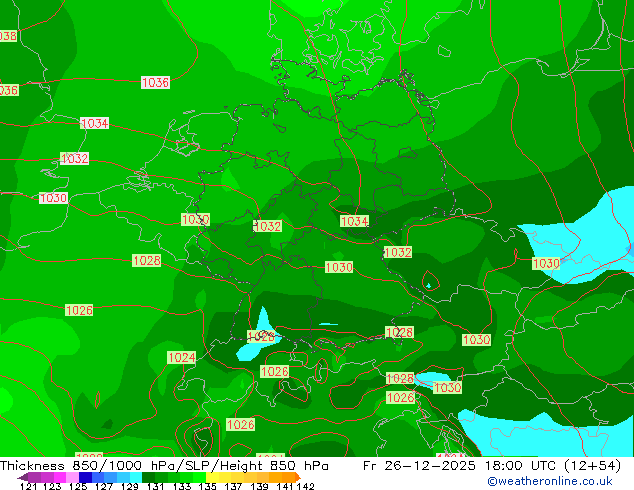The height and width of the screenshot is (490, 634).
Task: Pick the dark blue swatch in the legend
Action: 85,477
